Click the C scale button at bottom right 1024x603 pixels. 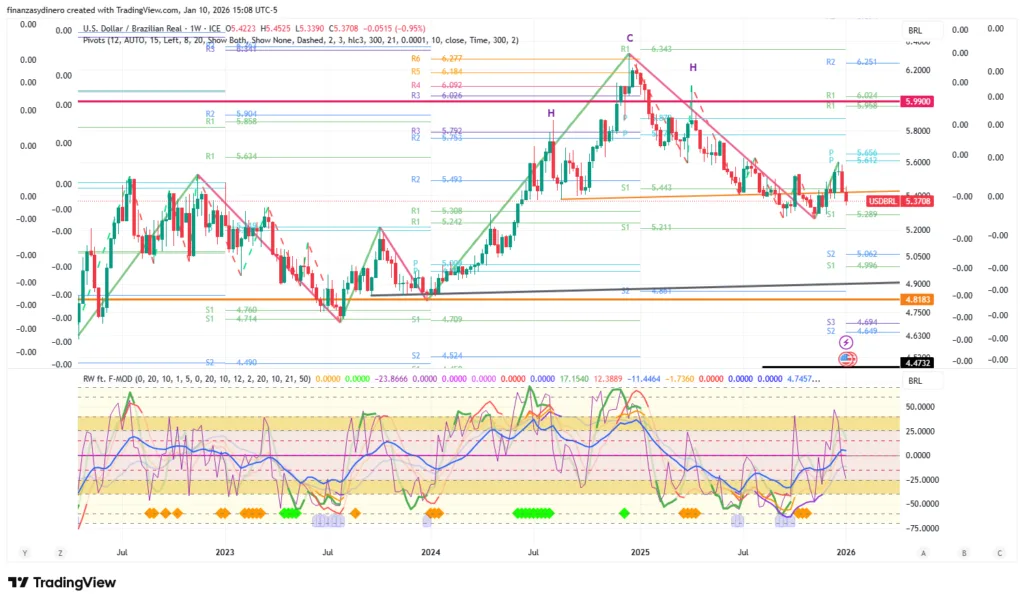point(997,552)
